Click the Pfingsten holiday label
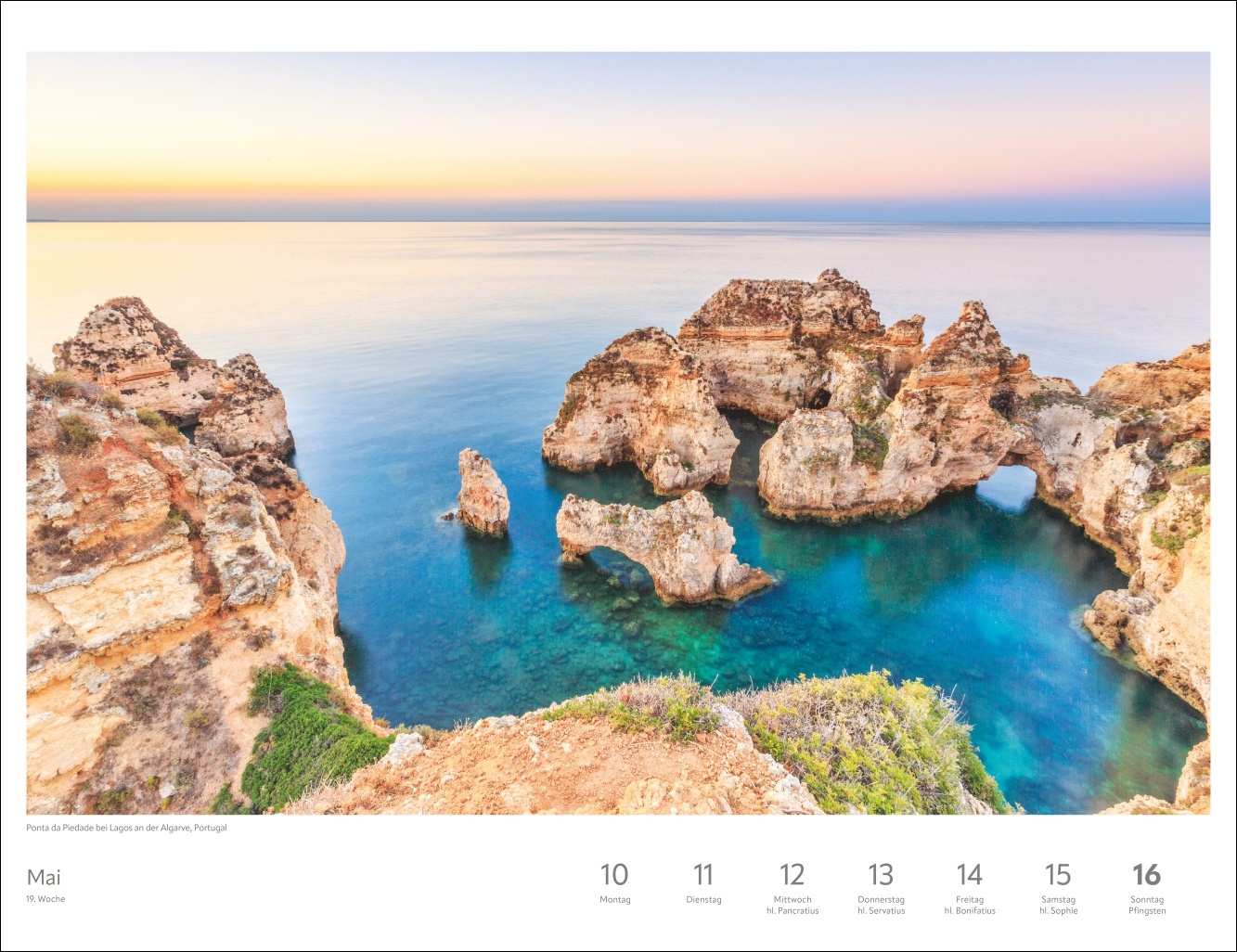 (1147, 911)
